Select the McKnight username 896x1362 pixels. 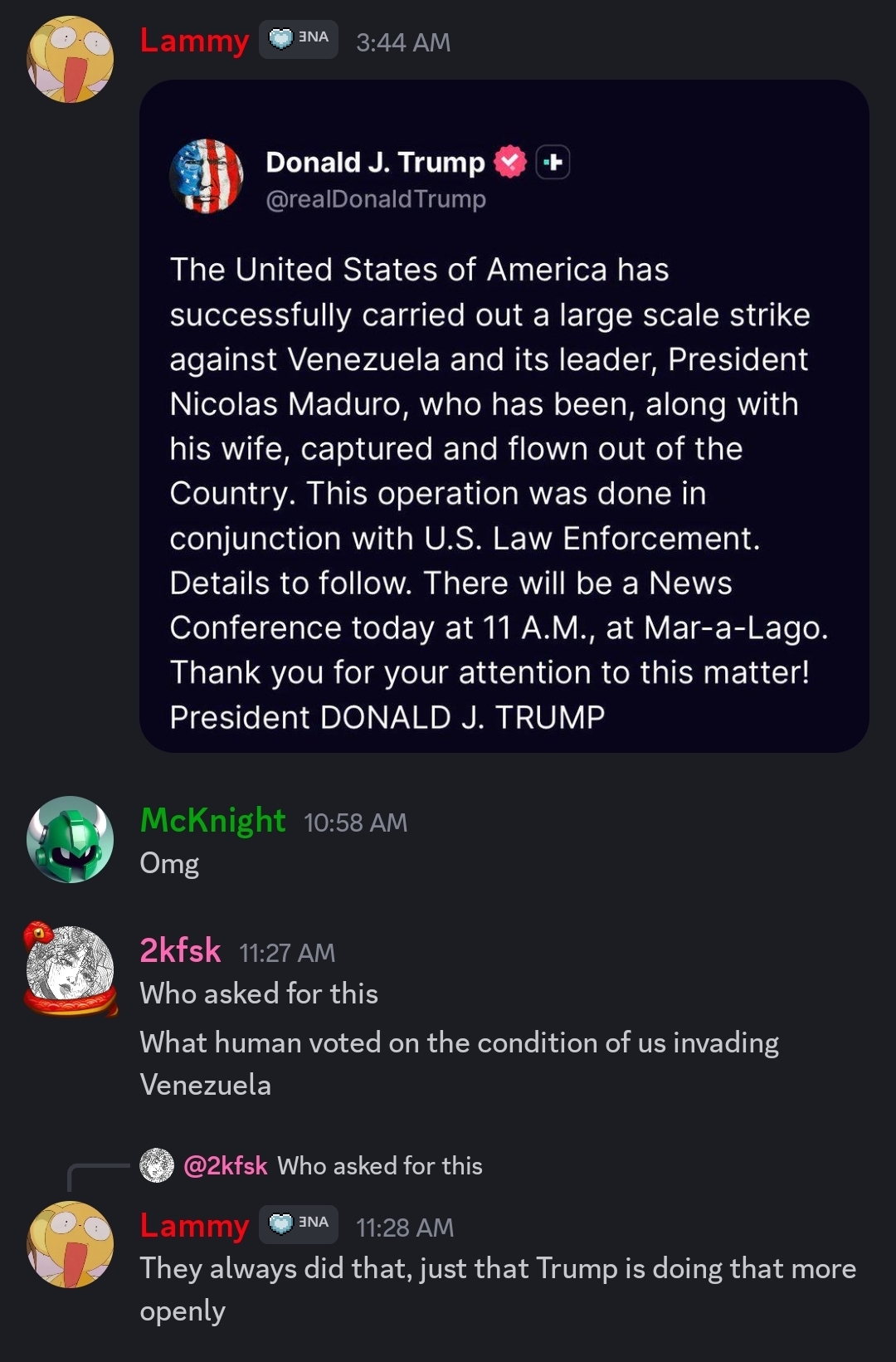213,820
